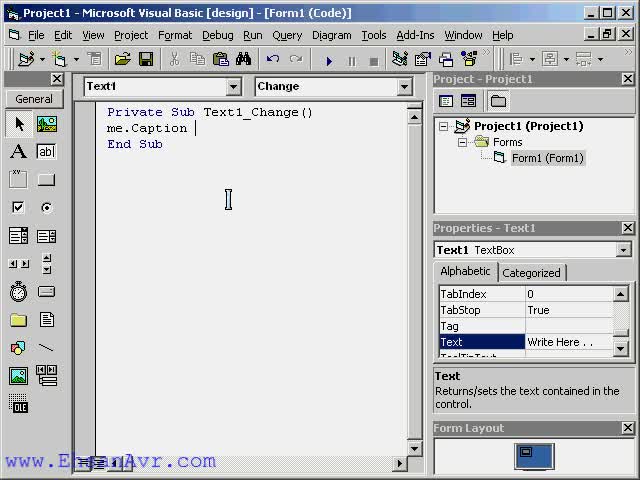Click View Code icon in Project panel

coord(446,101)
